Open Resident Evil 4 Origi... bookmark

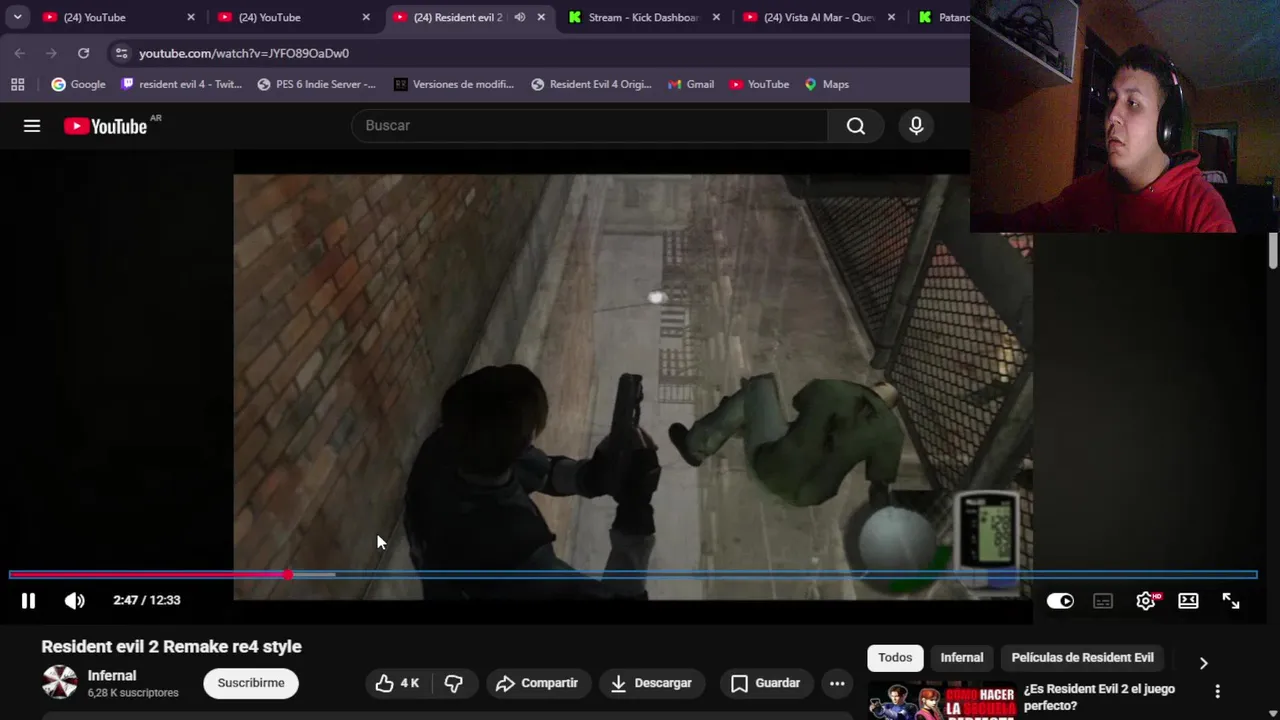pos(591,84)
